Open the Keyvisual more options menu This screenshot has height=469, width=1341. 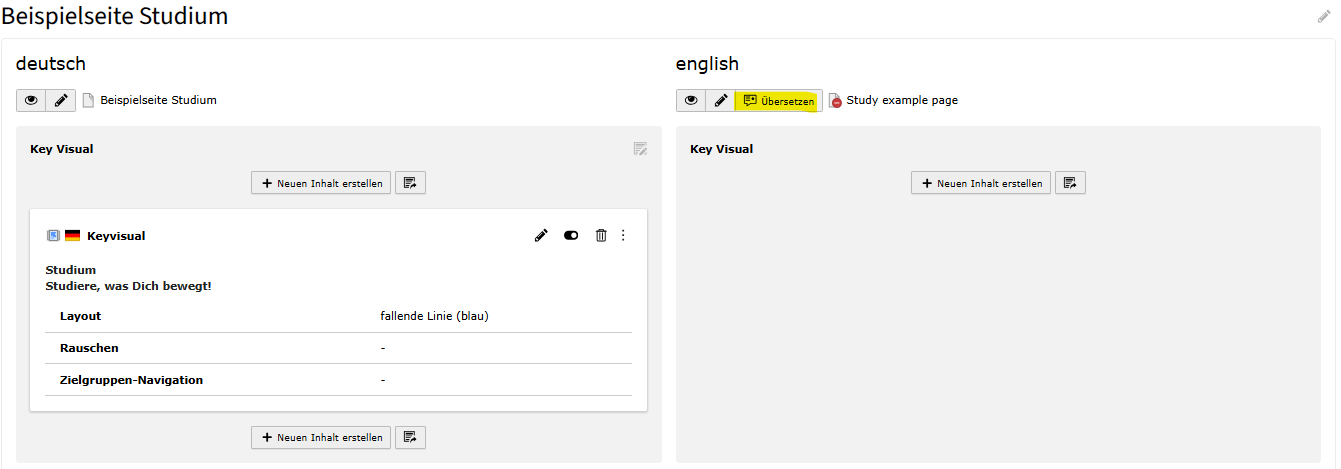click(623, 236)
